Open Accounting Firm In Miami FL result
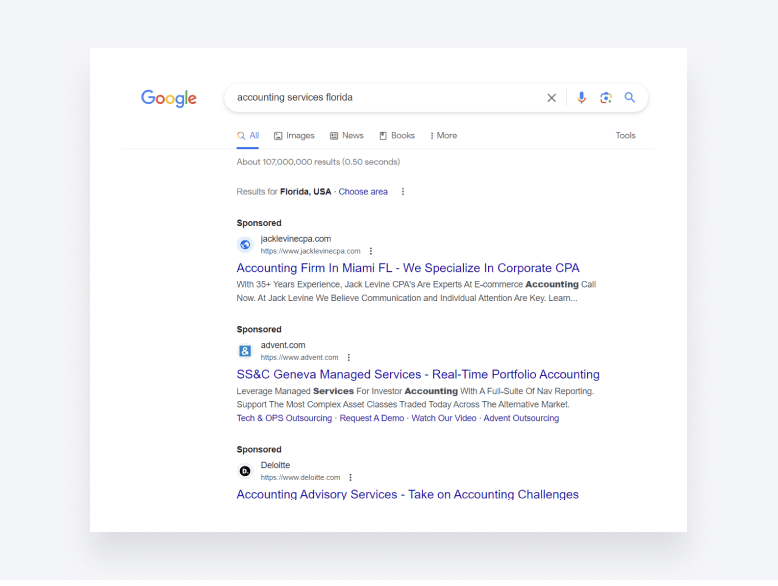 408,268
